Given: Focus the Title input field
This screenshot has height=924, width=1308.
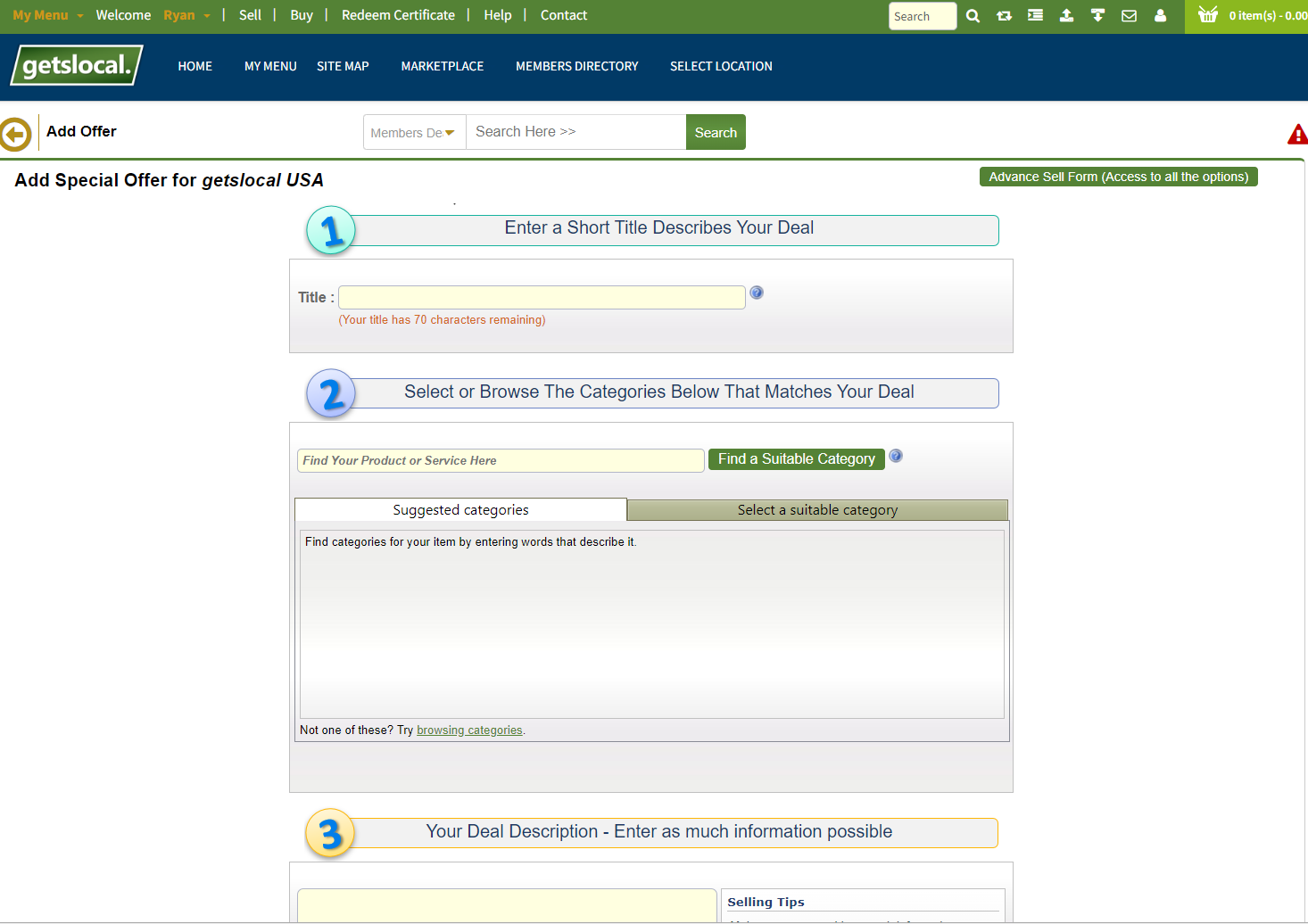Looking at the screenshot, I should click(x=542, y=297).
